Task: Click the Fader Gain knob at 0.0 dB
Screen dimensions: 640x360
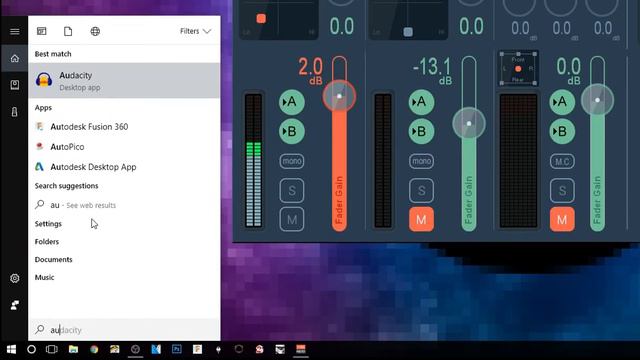Action: pos(597,100)
